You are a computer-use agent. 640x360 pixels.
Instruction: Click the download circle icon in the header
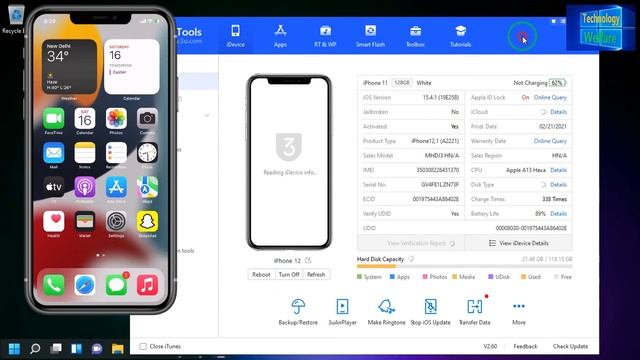(522, 37)
